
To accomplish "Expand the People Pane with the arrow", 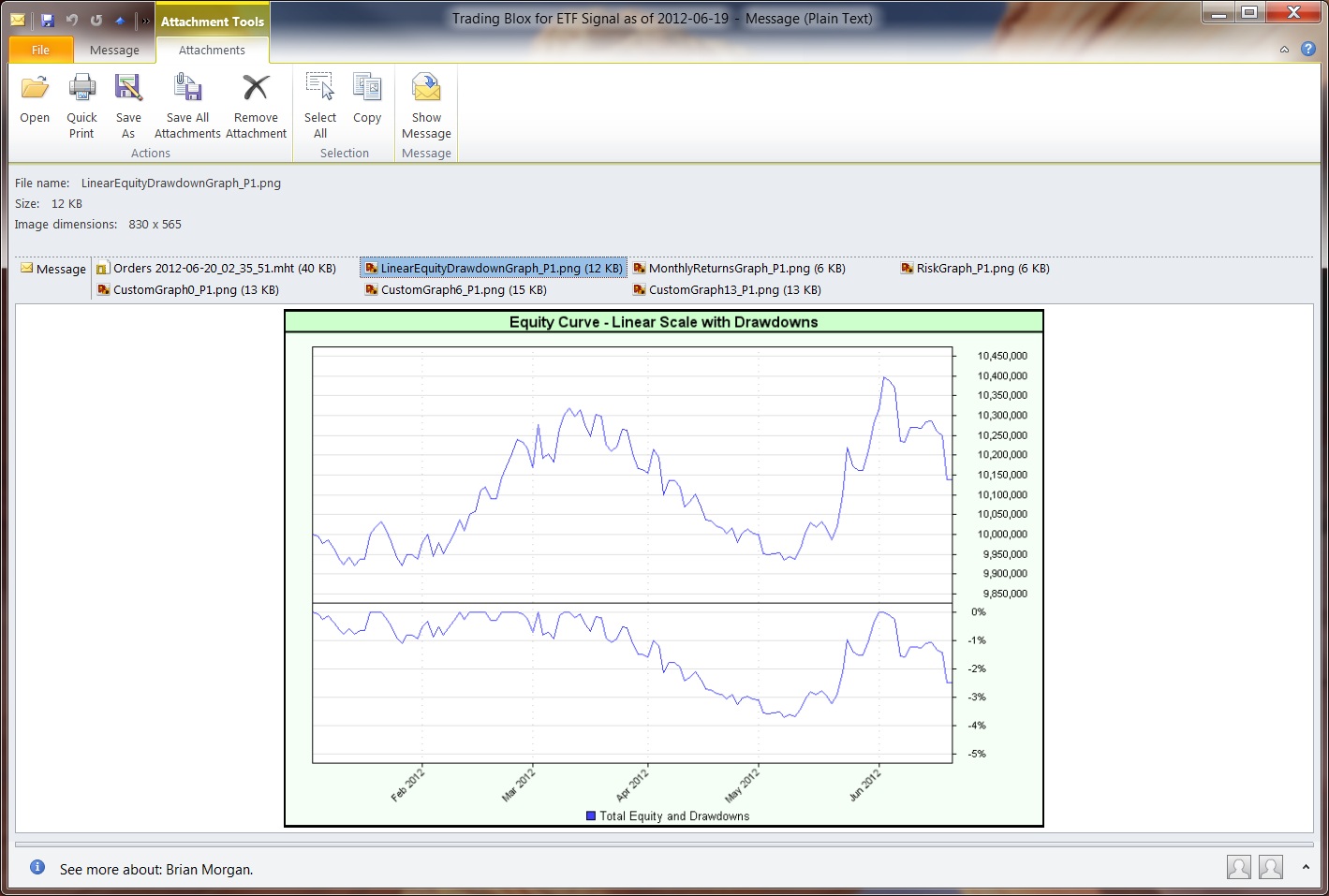I will (1306, 867).
